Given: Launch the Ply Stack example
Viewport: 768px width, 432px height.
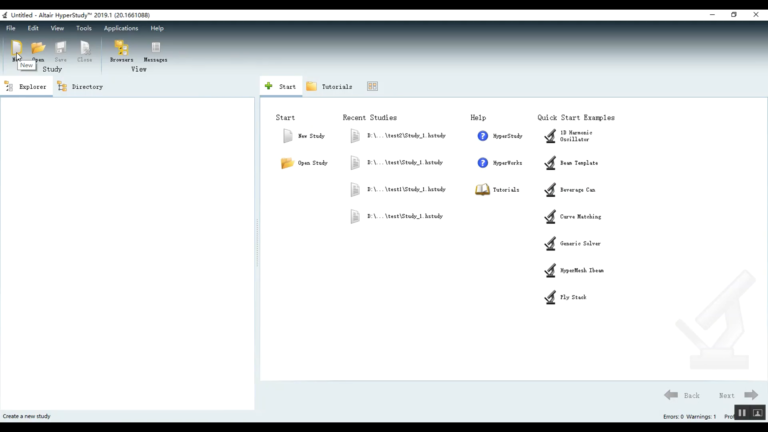Looking at the screenshot, I should pyautogui.click(x=565, y=297).
